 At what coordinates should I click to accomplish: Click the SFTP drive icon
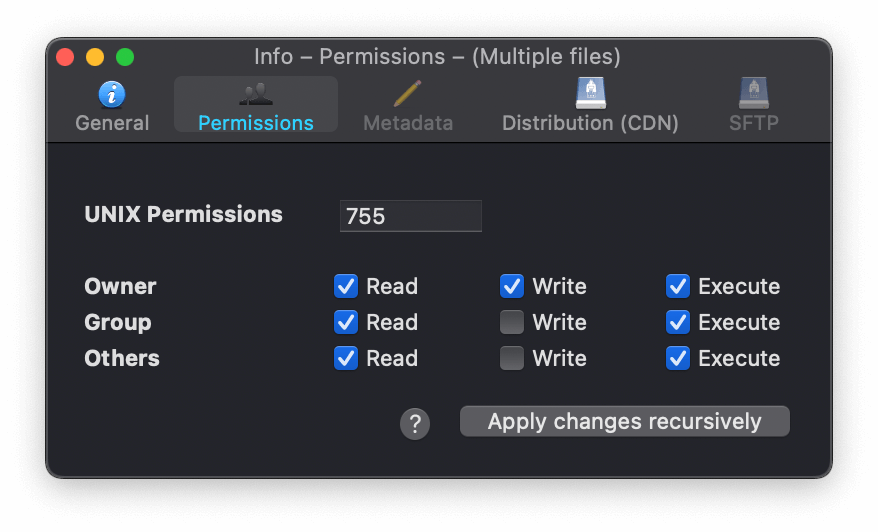[753, 93]
